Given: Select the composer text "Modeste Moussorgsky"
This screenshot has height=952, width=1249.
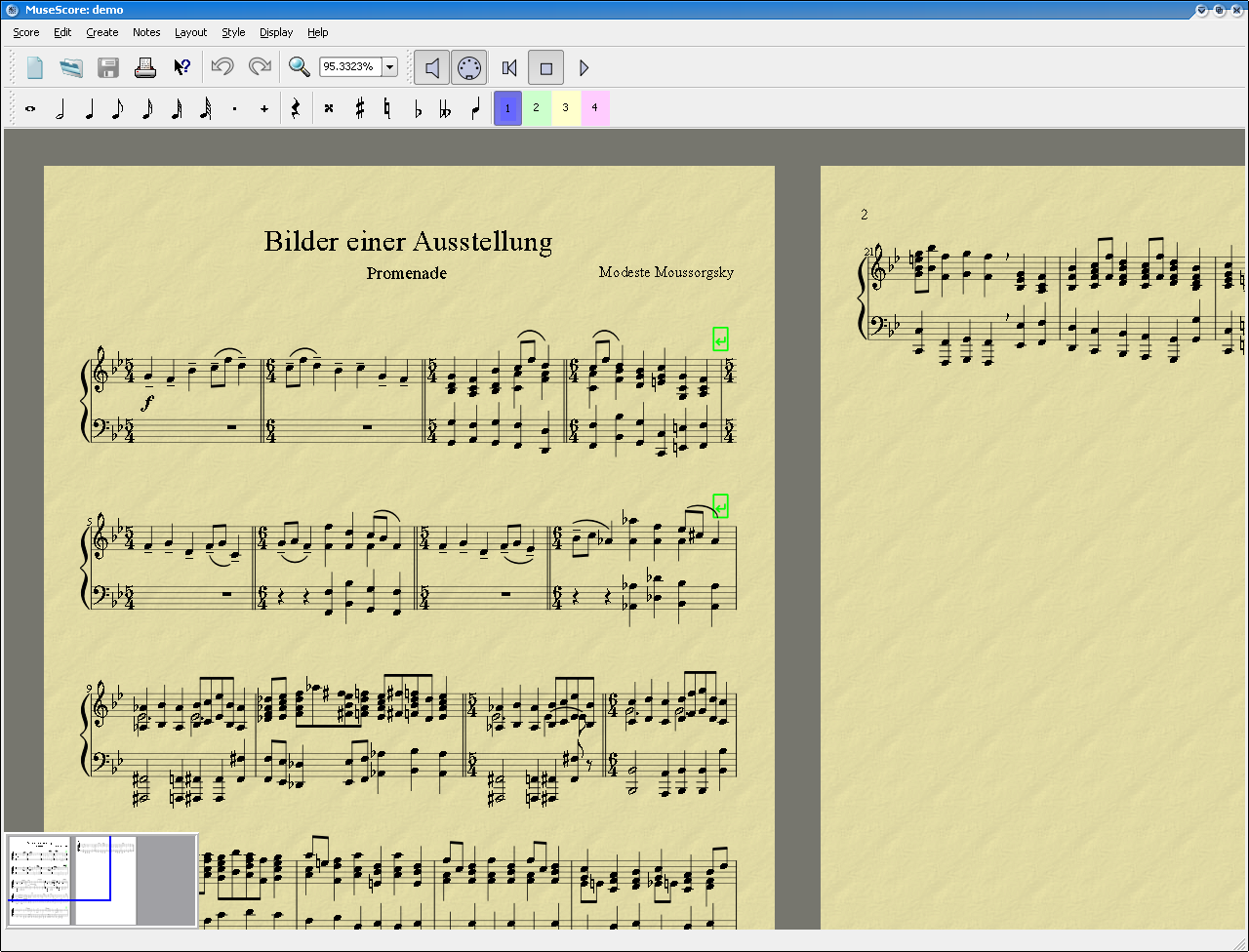Looking at the screenshot, I should [x=666, y=272].
